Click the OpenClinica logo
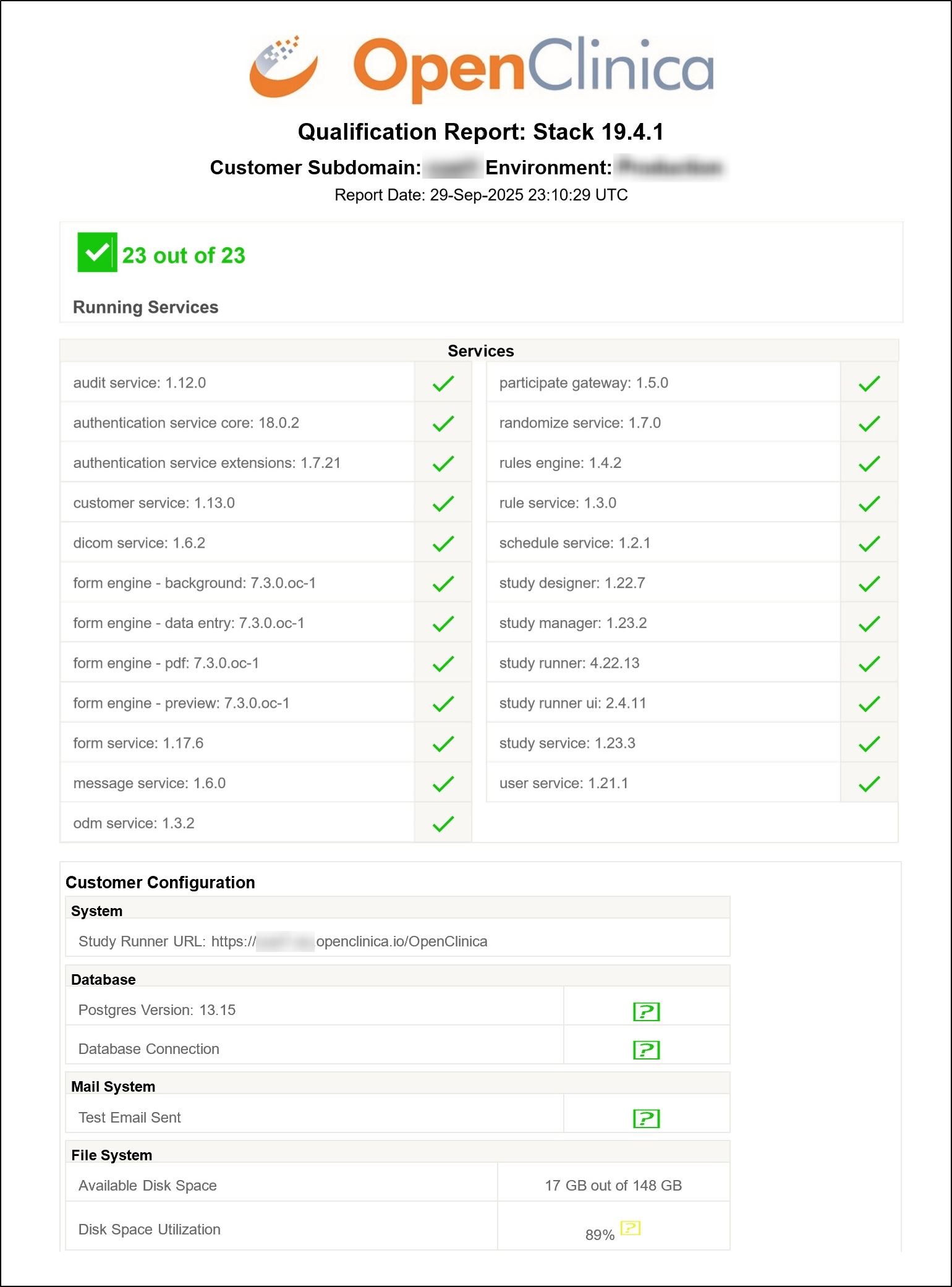This screenshot has height=1287, width=952. click(482, 69)
